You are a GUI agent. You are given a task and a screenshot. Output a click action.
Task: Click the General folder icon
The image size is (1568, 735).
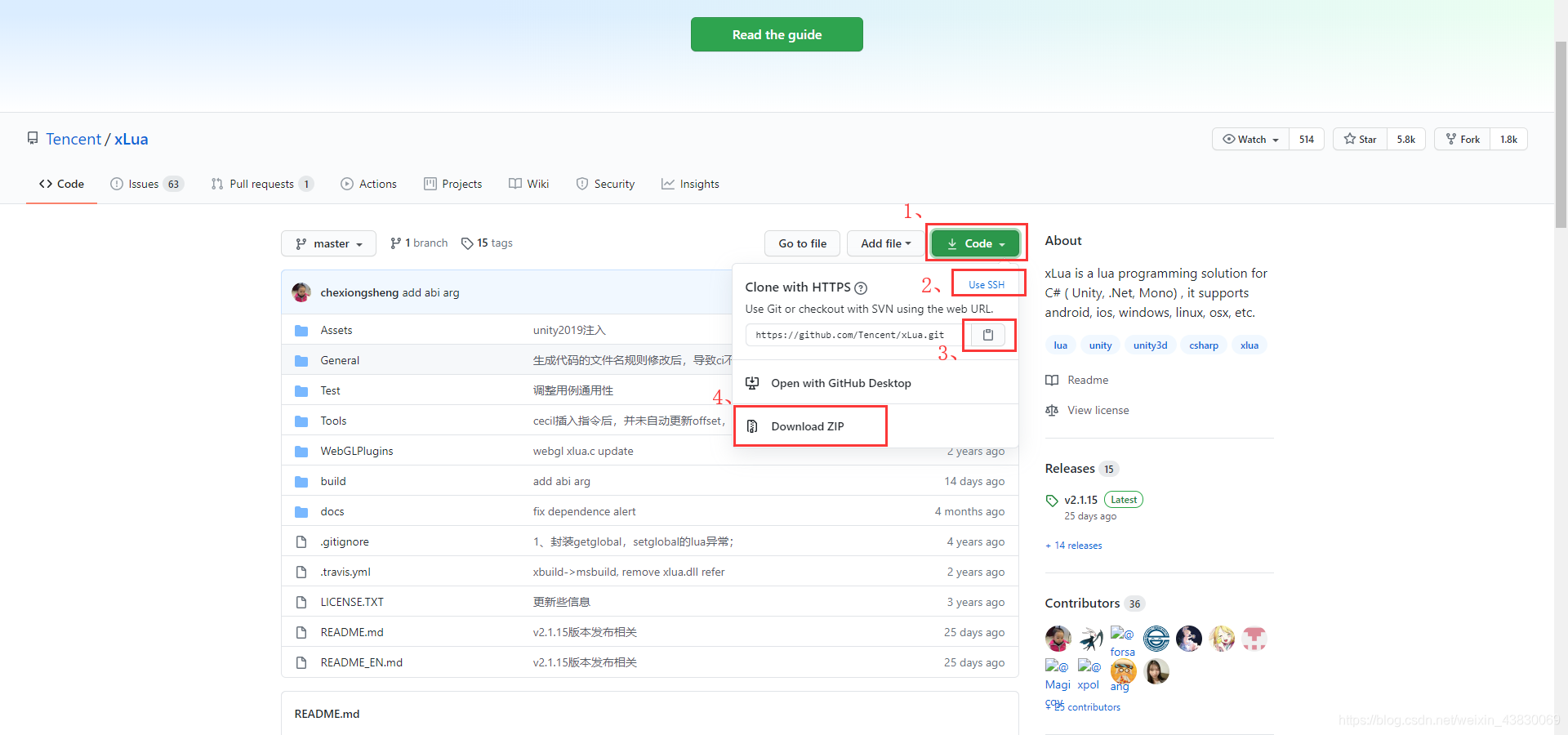[301, 360]
